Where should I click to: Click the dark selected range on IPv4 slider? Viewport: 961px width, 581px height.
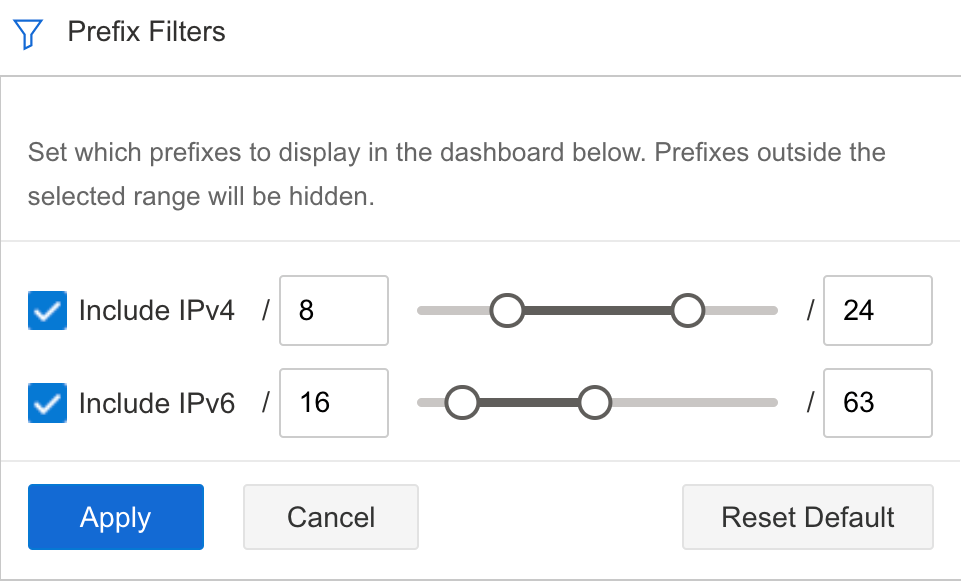coord(597,311)
